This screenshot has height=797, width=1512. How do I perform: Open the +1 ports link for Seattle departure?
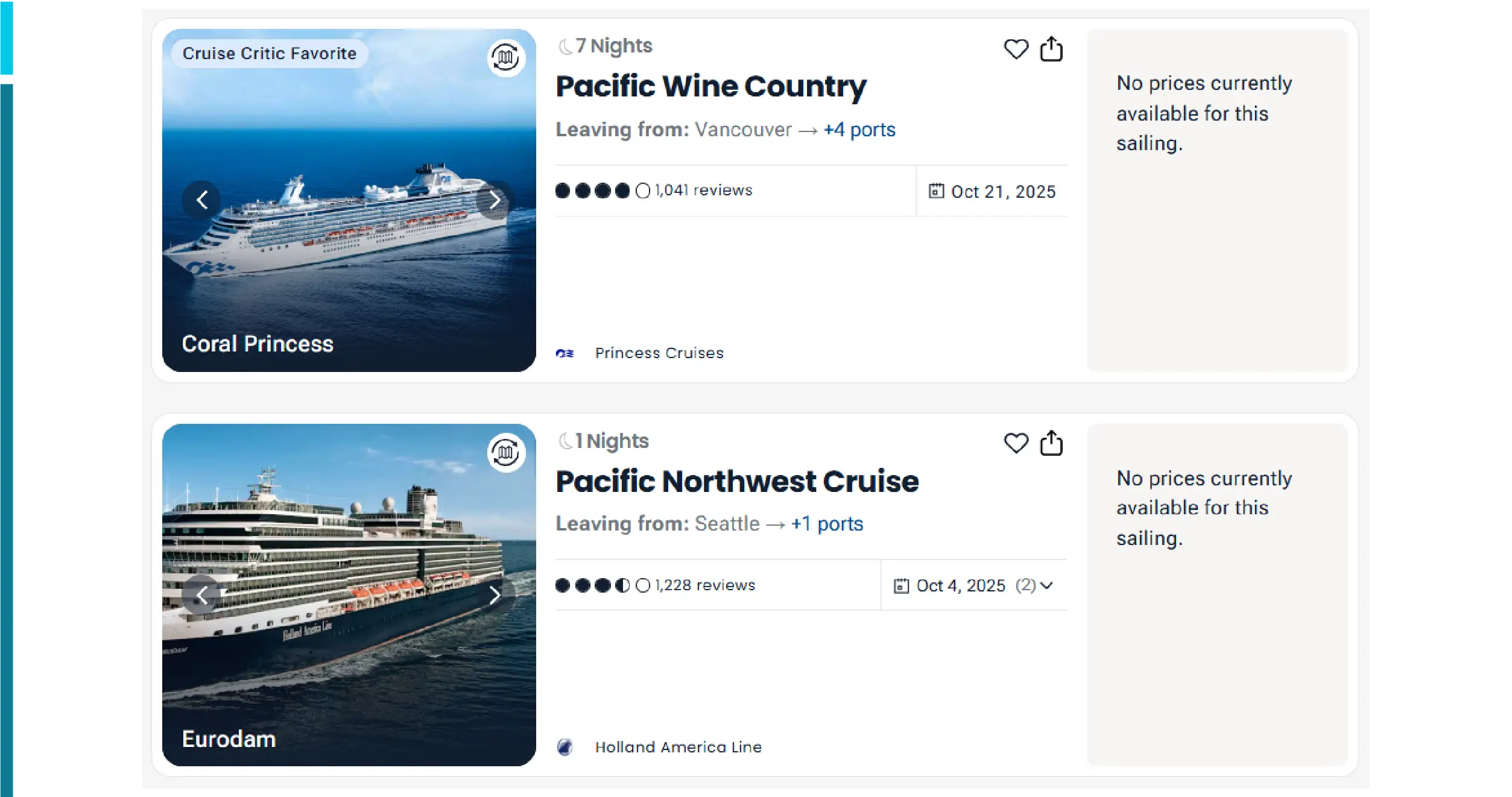pyautogui.click(x=826, y=523)
